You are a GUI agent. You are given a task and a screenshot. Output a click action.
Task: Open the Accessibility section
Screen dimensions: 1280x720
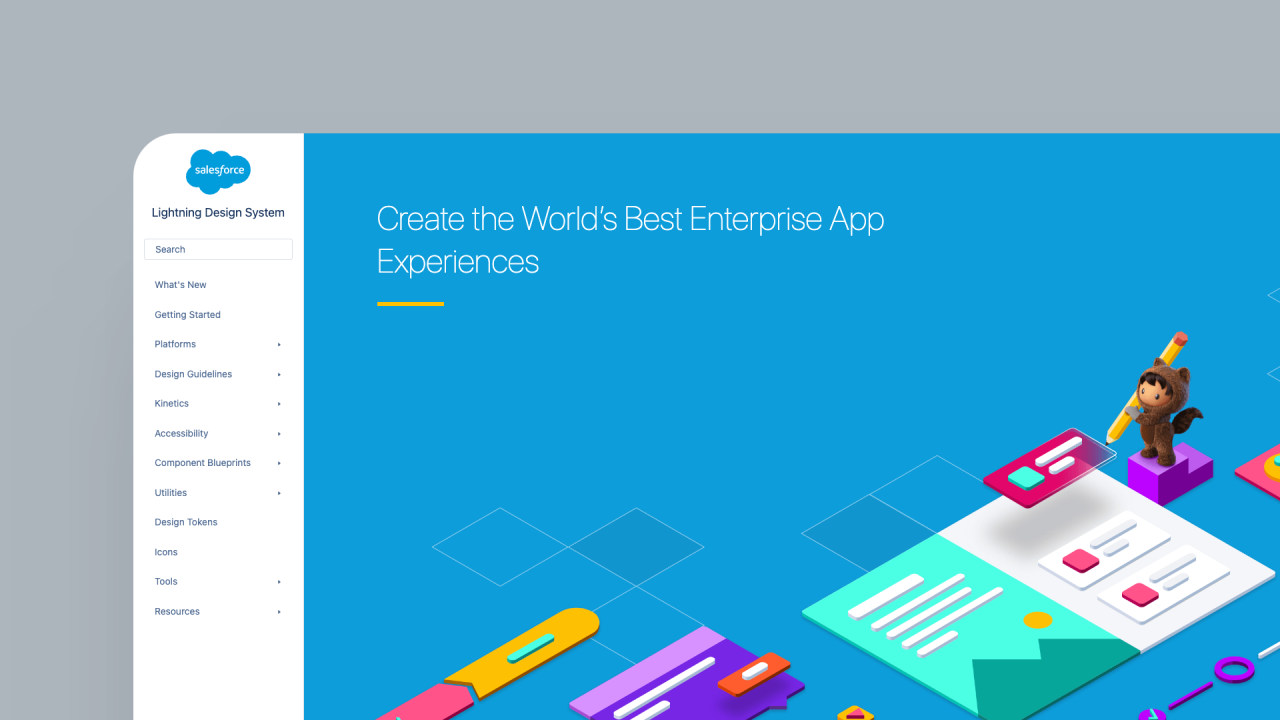pos(181,434)
